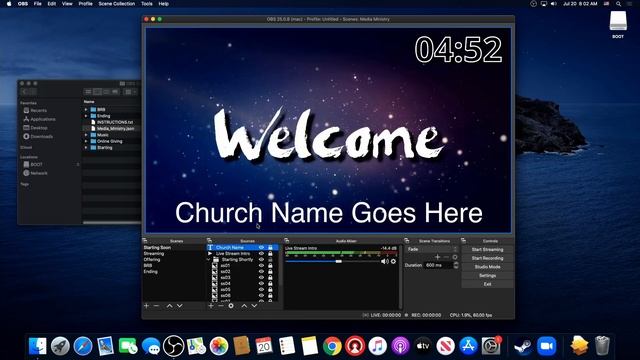Image resolution: width=640 pixels, height=360 pixels.
Task: Toggle visibility of ss01 source
Action: click(x=262, y=265)
